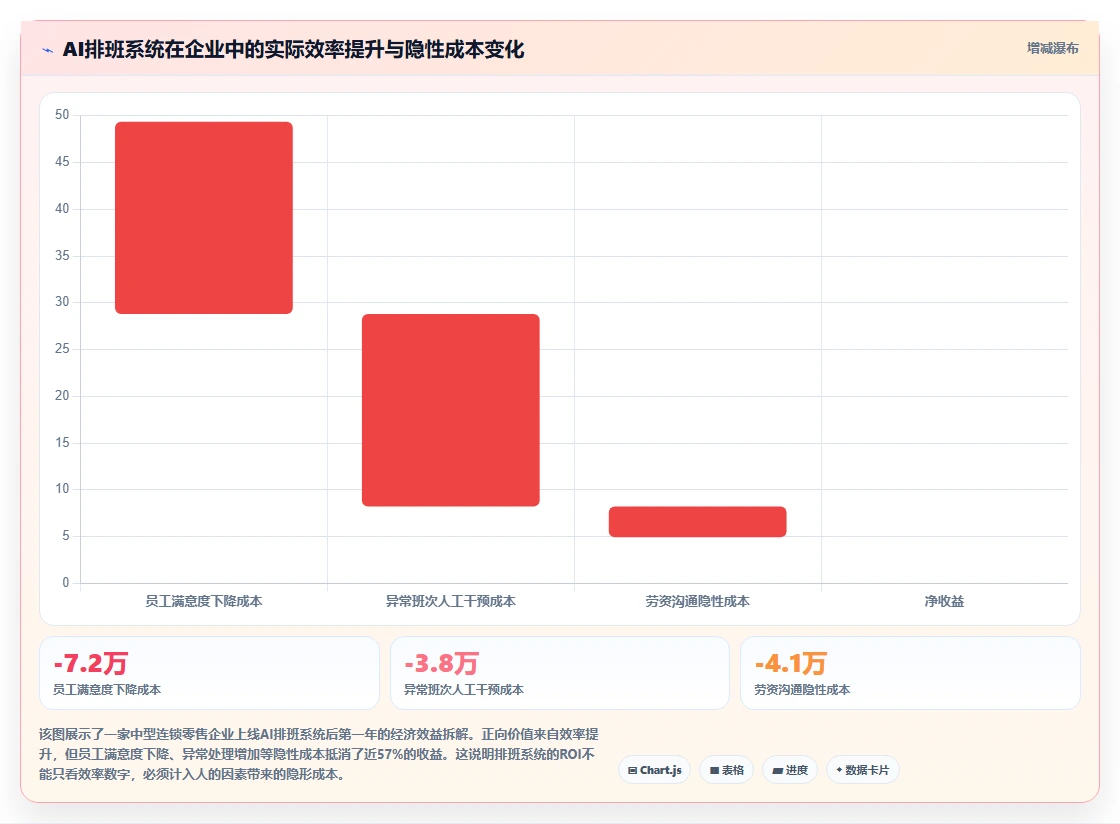Screen dimensions: 1120x824
Task: Click the y-axis value 0
Action: coord(66,583)
